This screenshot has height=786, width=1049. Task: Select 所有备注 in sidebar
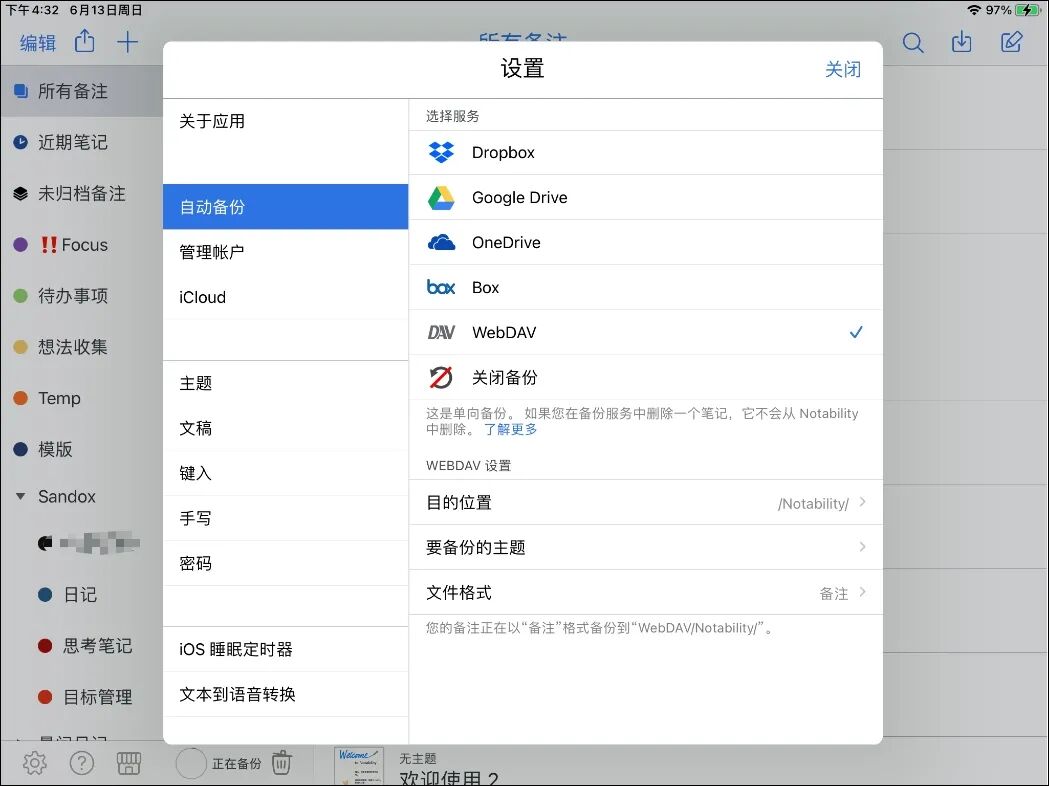click(x=82, y=91)
